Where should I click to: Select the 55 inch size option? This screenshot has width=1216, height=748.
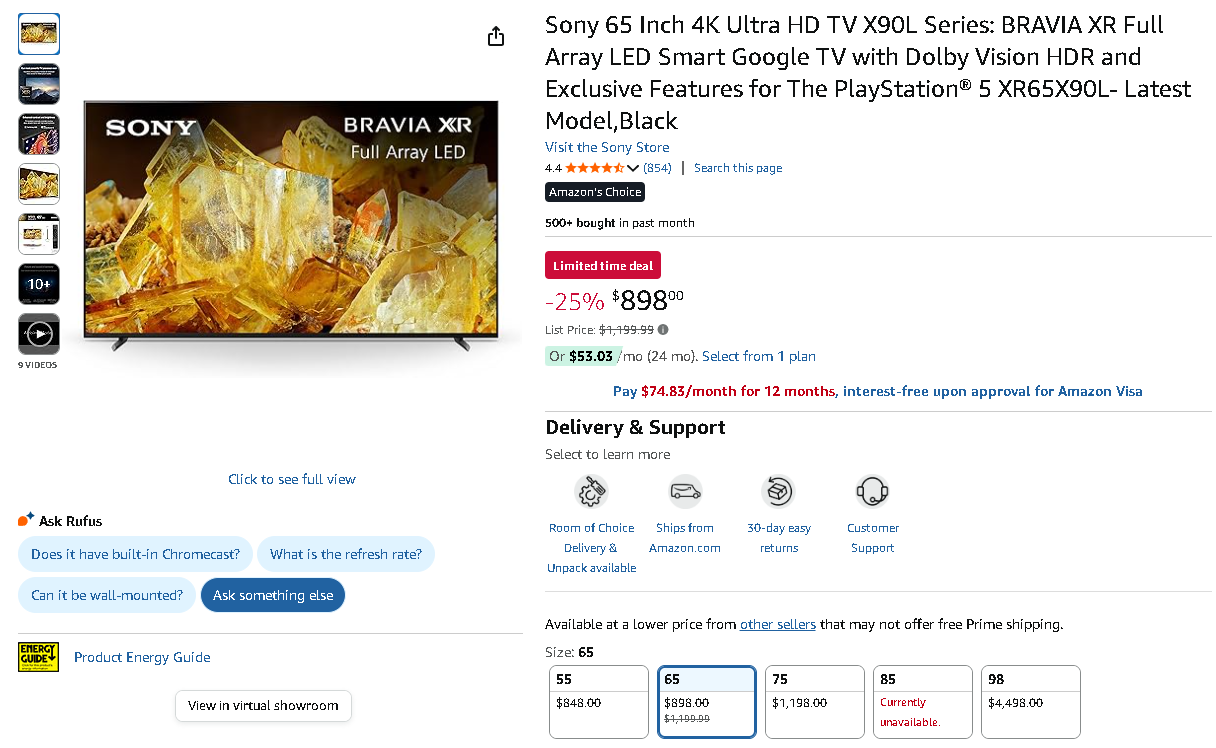(599, 702)
